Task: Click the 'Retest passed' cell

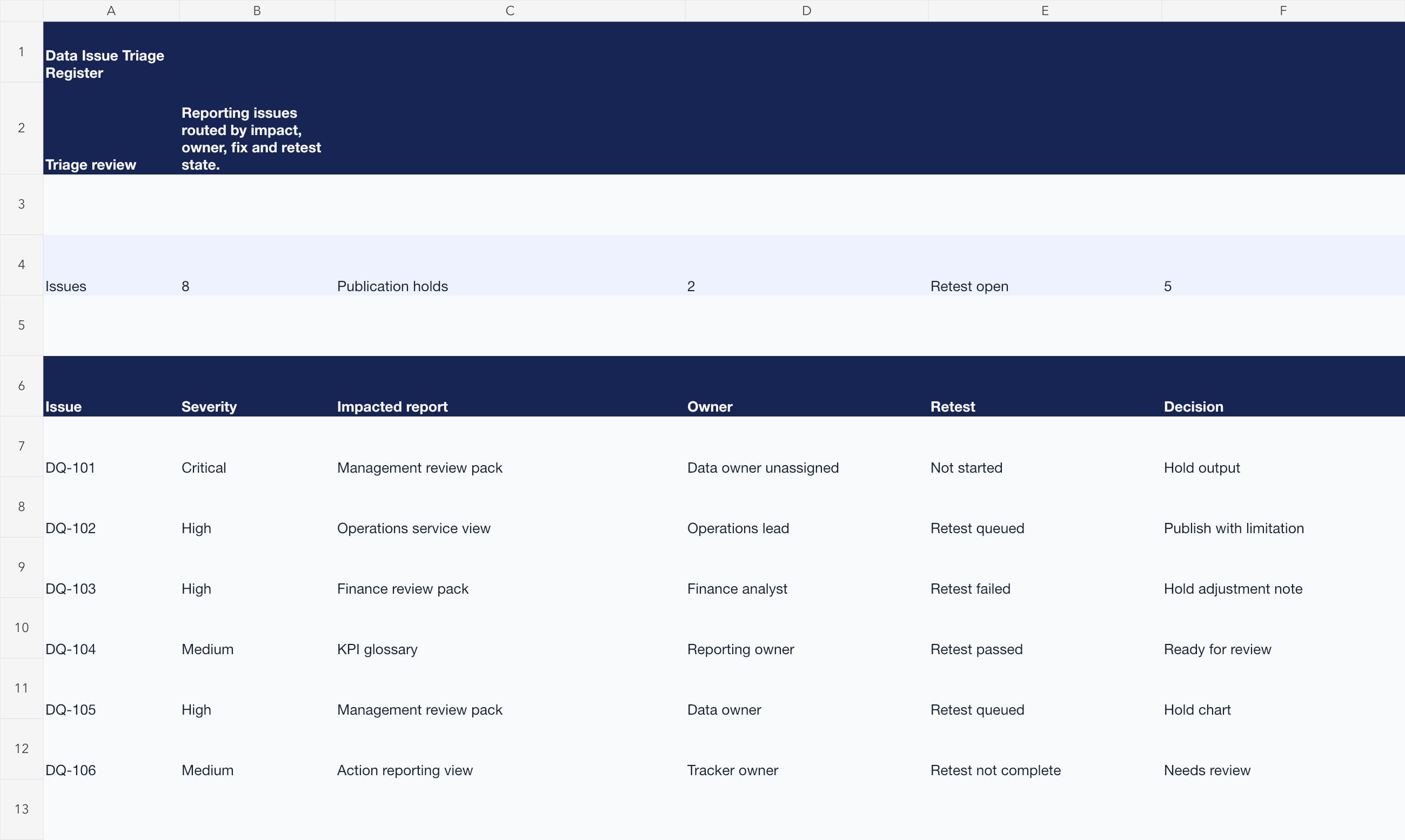Action: click(1045, 628)
